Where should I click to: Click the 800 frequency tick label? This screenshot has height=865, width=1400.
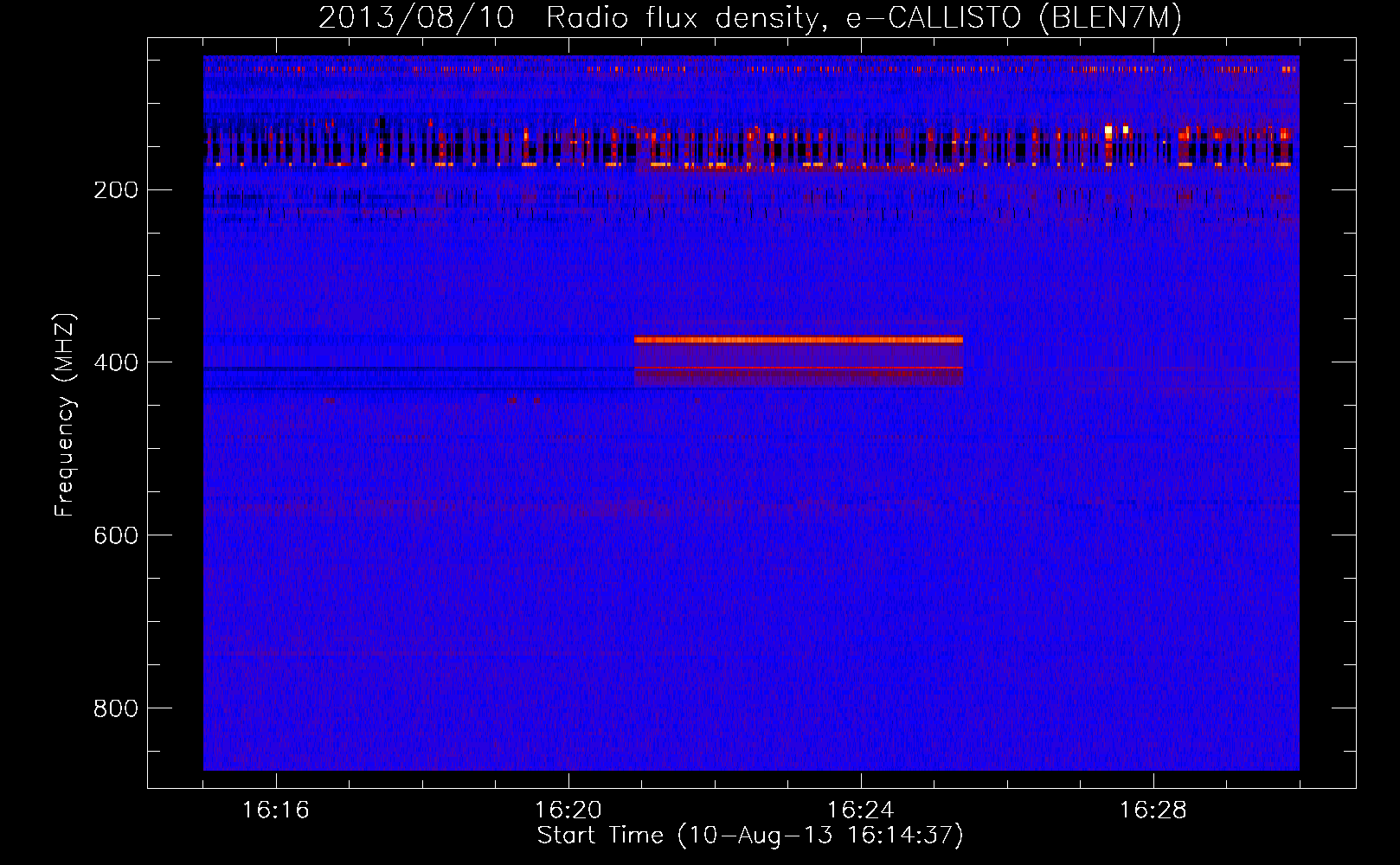pos(116,709)
